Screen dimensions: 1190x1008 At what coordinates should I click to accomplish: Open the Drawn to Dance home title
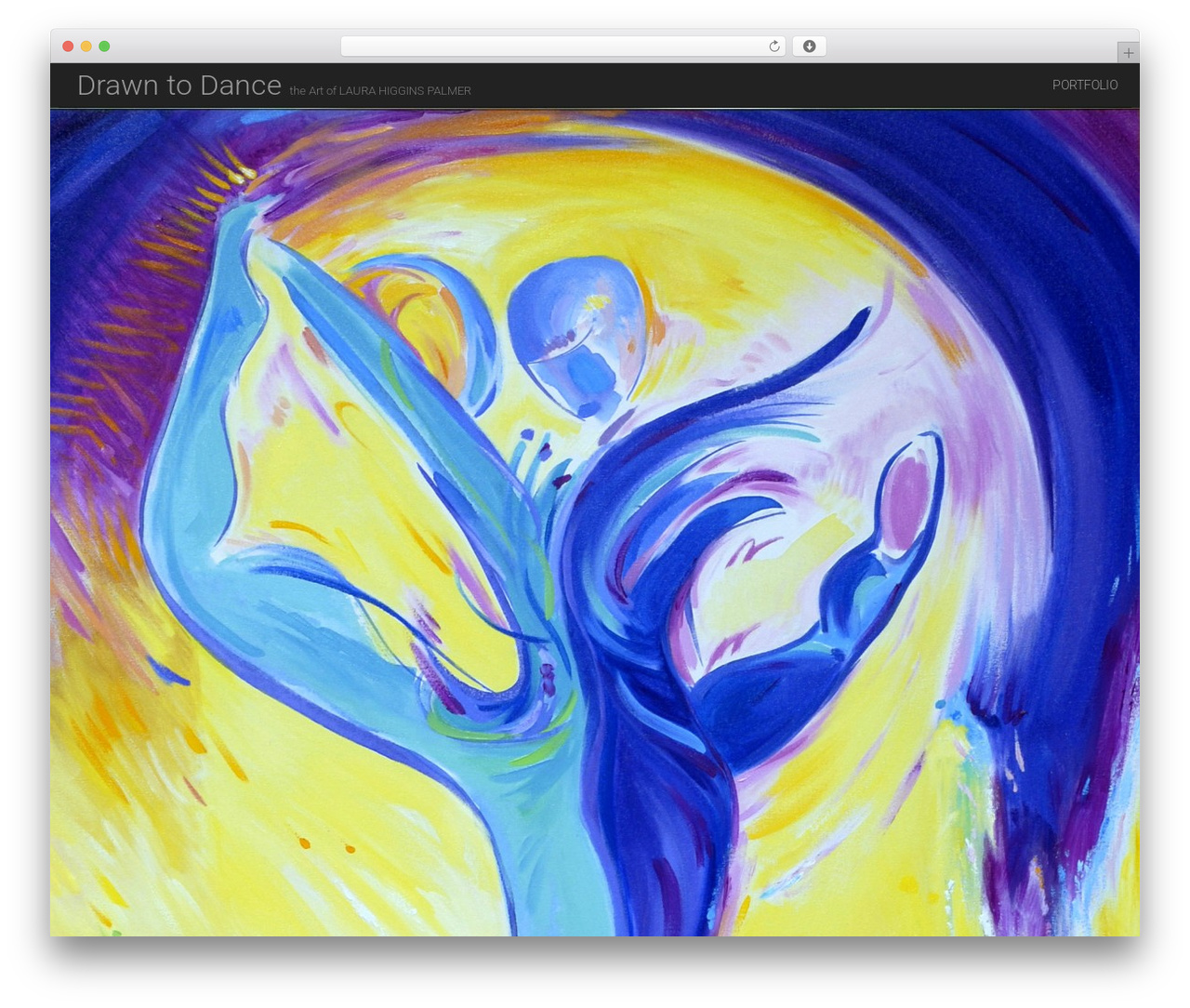tap(179, 86)
